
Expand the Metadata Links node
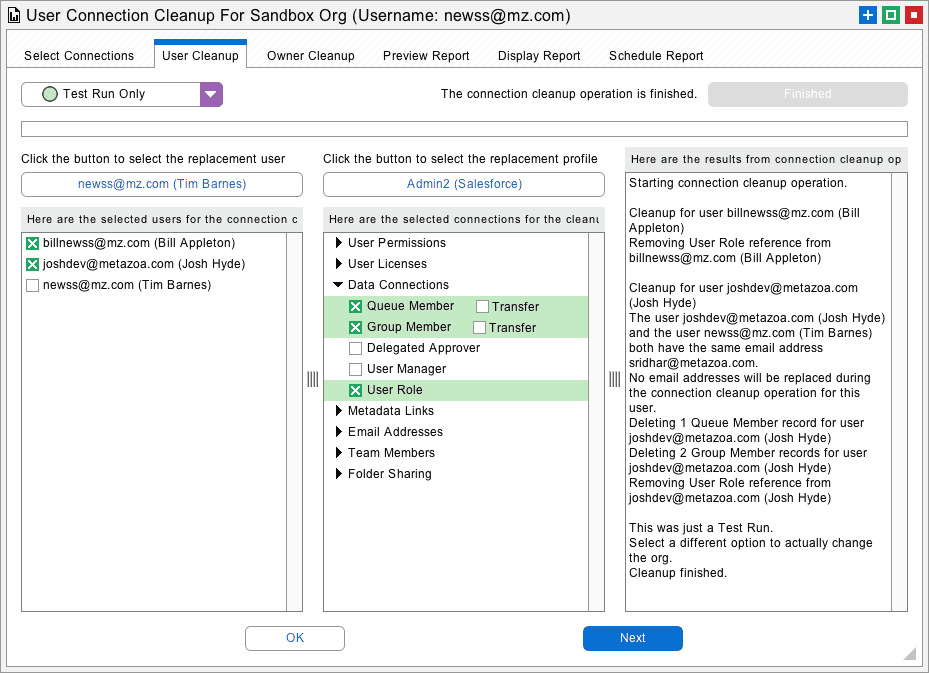click(x=338, y=411)
